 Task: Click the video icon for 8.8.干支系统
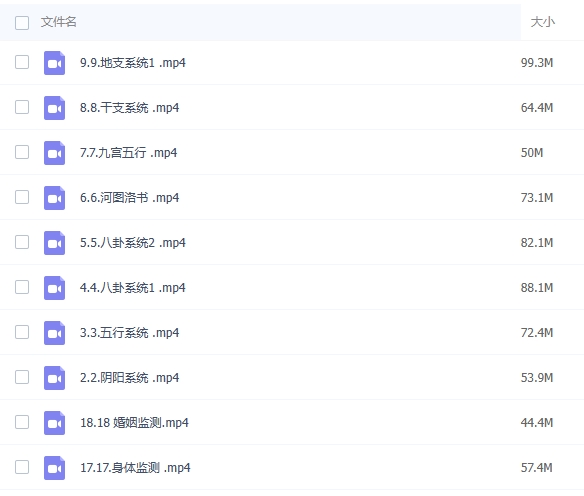pos(54,108)
